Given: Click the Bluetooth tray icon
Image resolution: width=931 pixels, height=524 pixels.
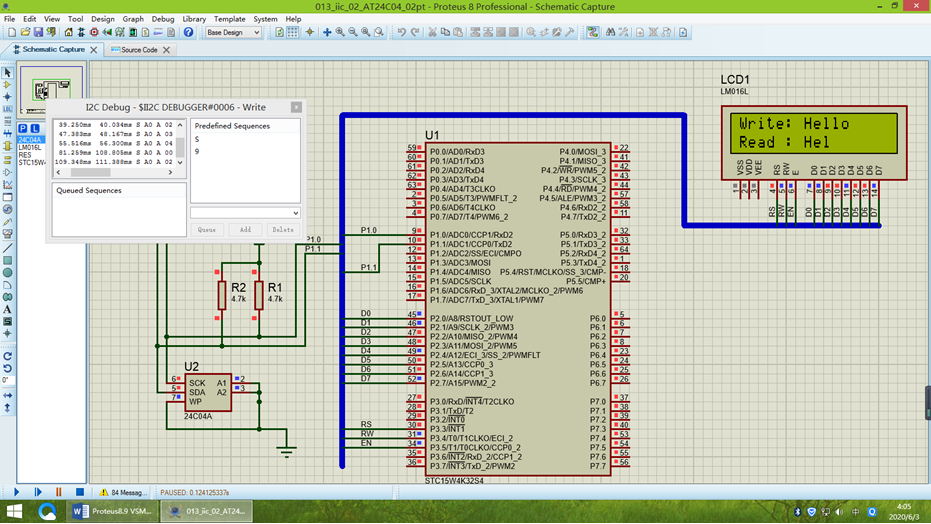Looking at the screenshot, I should click(x=797, y=512).
